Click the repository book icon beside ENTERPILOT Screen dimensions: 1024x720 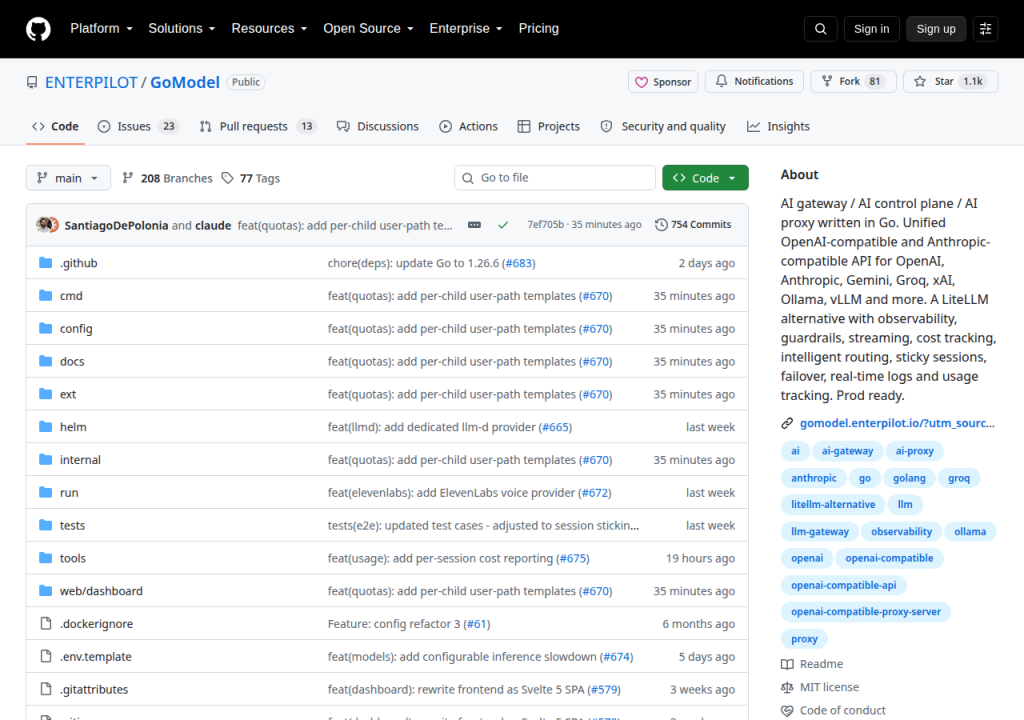32,82
